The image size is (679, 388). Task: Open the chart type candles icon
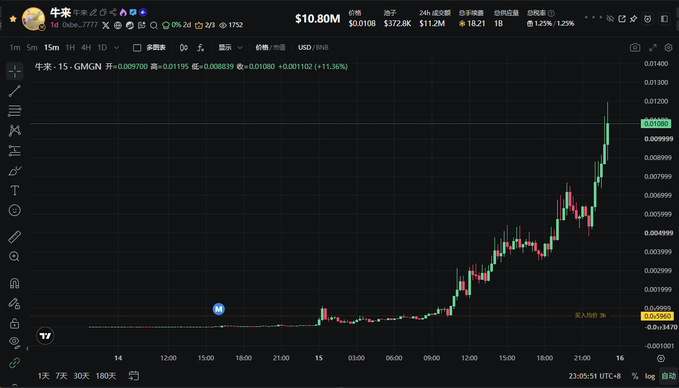(x=184, y=47)
